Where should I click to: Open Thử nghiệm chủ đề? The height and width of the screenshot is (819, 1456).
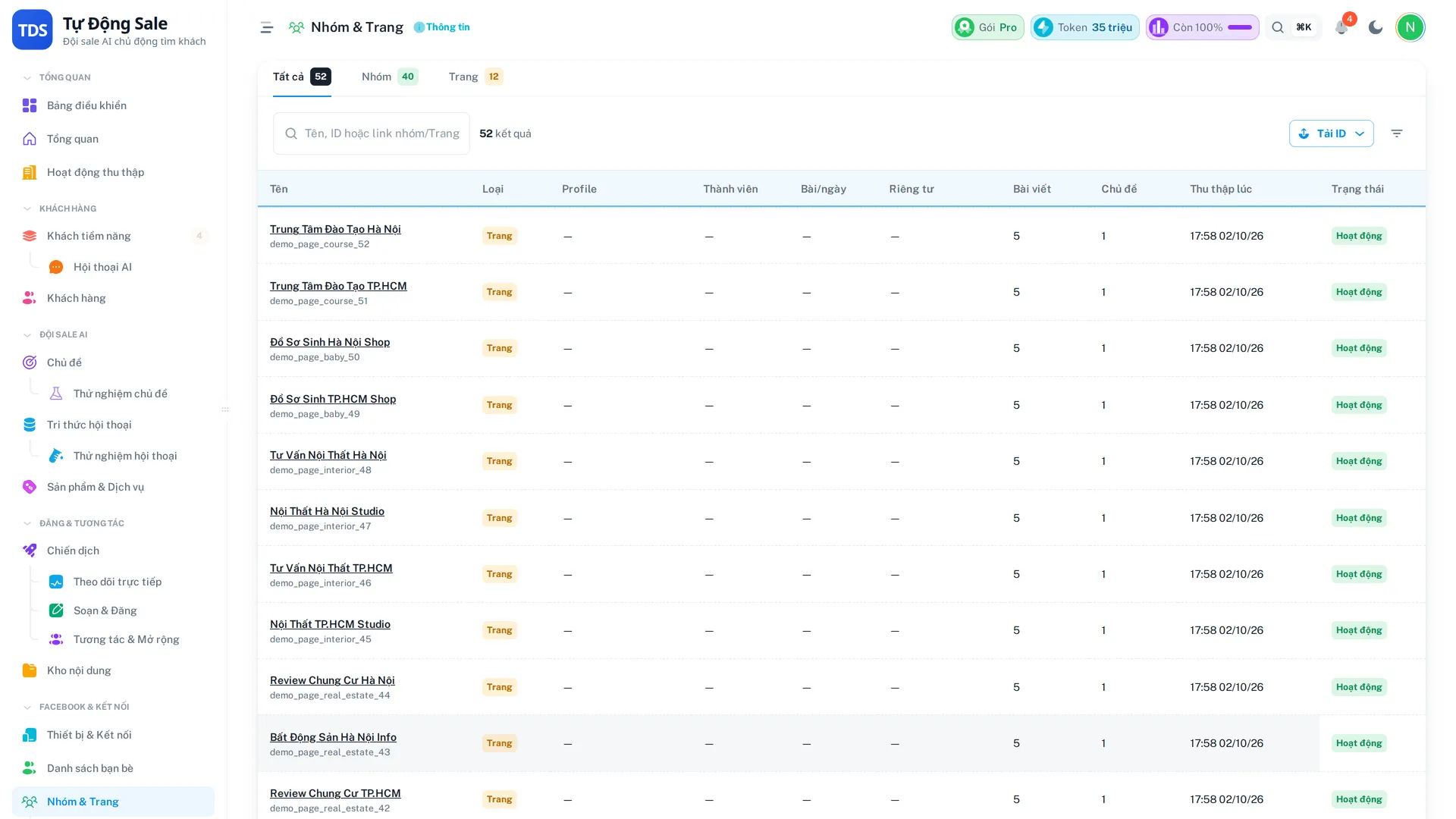[126, 394]
